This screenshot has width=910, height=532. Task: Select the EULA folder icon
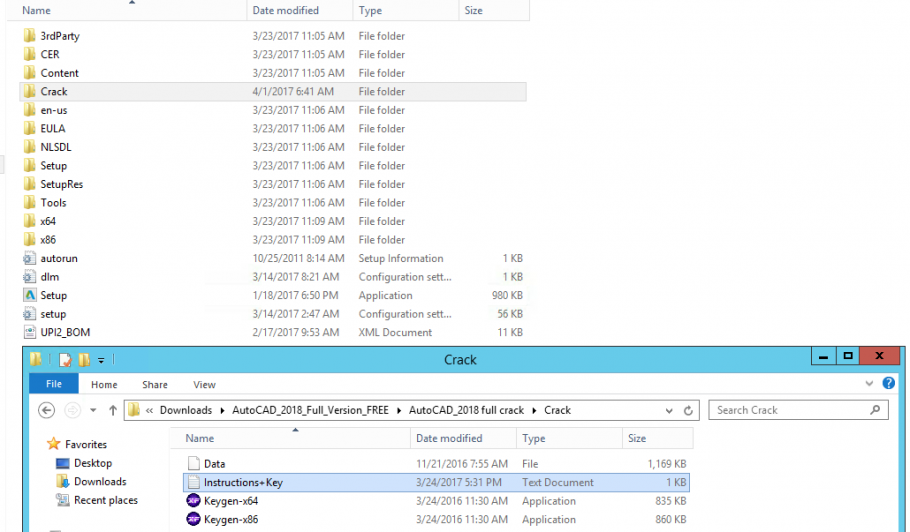30,128
